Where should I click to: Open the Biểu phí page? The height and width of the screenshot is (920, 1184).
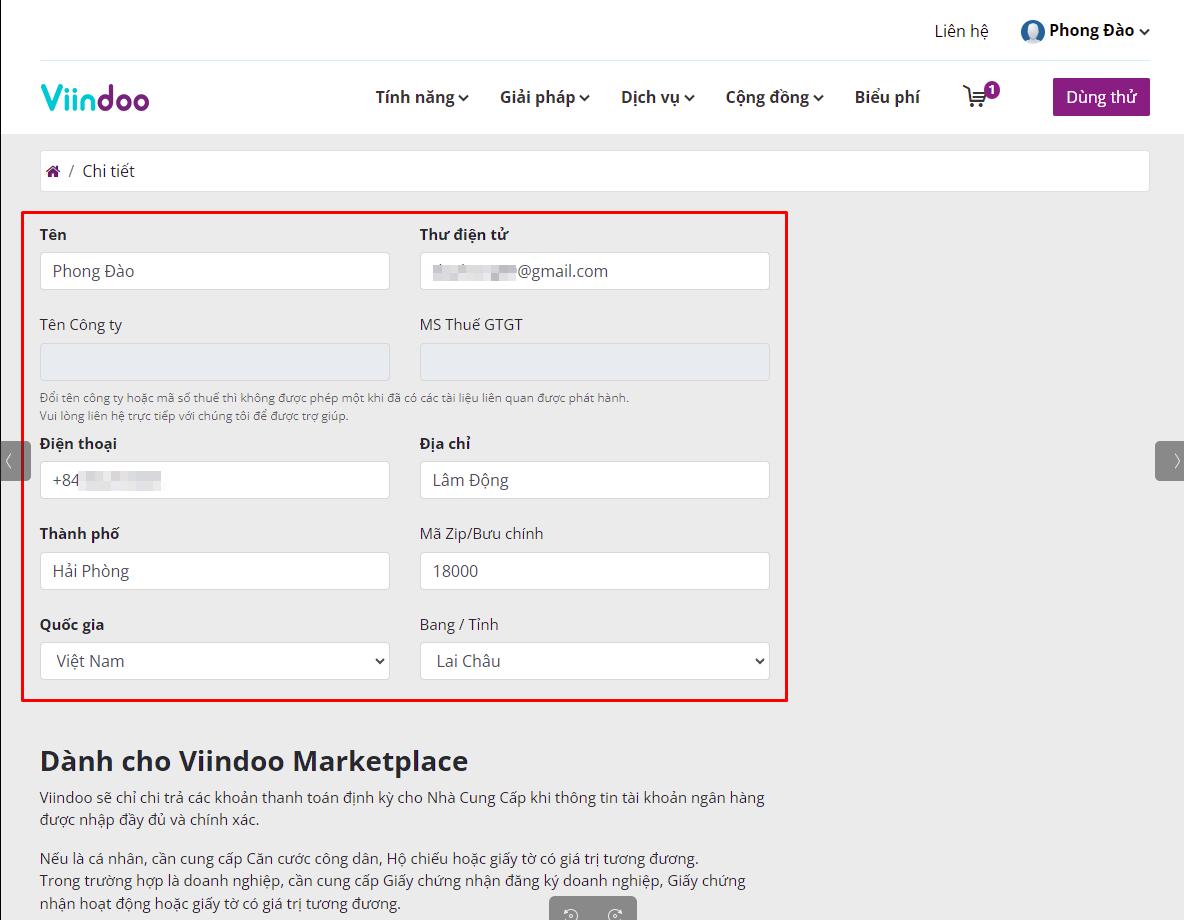[887, 97]
